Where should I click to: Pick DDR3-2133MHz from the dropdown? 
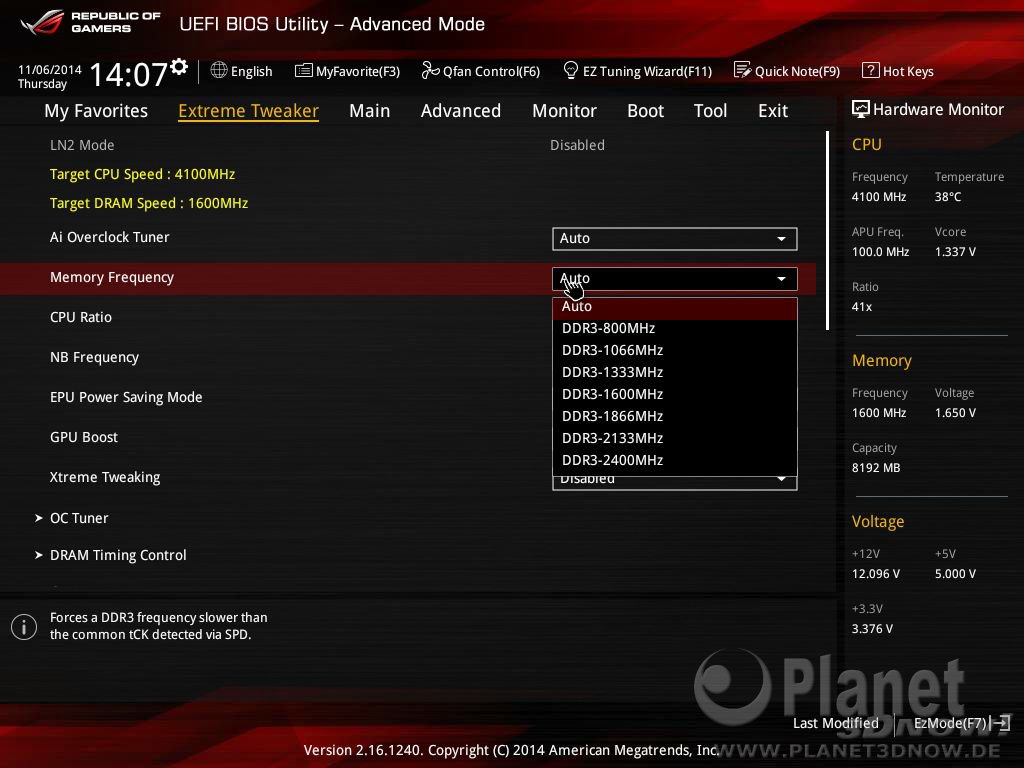[x=675, y=438]
